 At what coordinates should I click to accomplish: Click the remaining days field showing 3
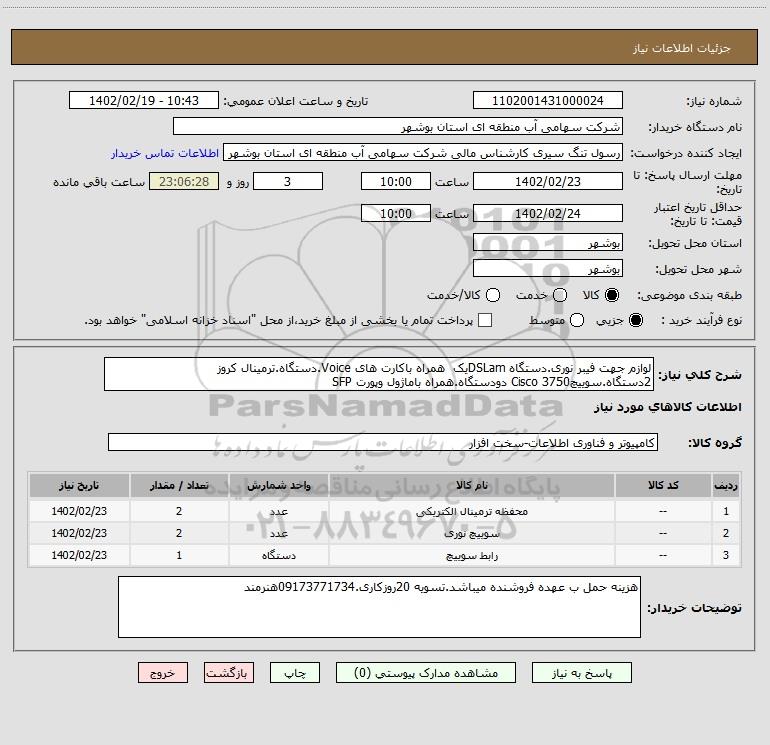coord(288,181)
